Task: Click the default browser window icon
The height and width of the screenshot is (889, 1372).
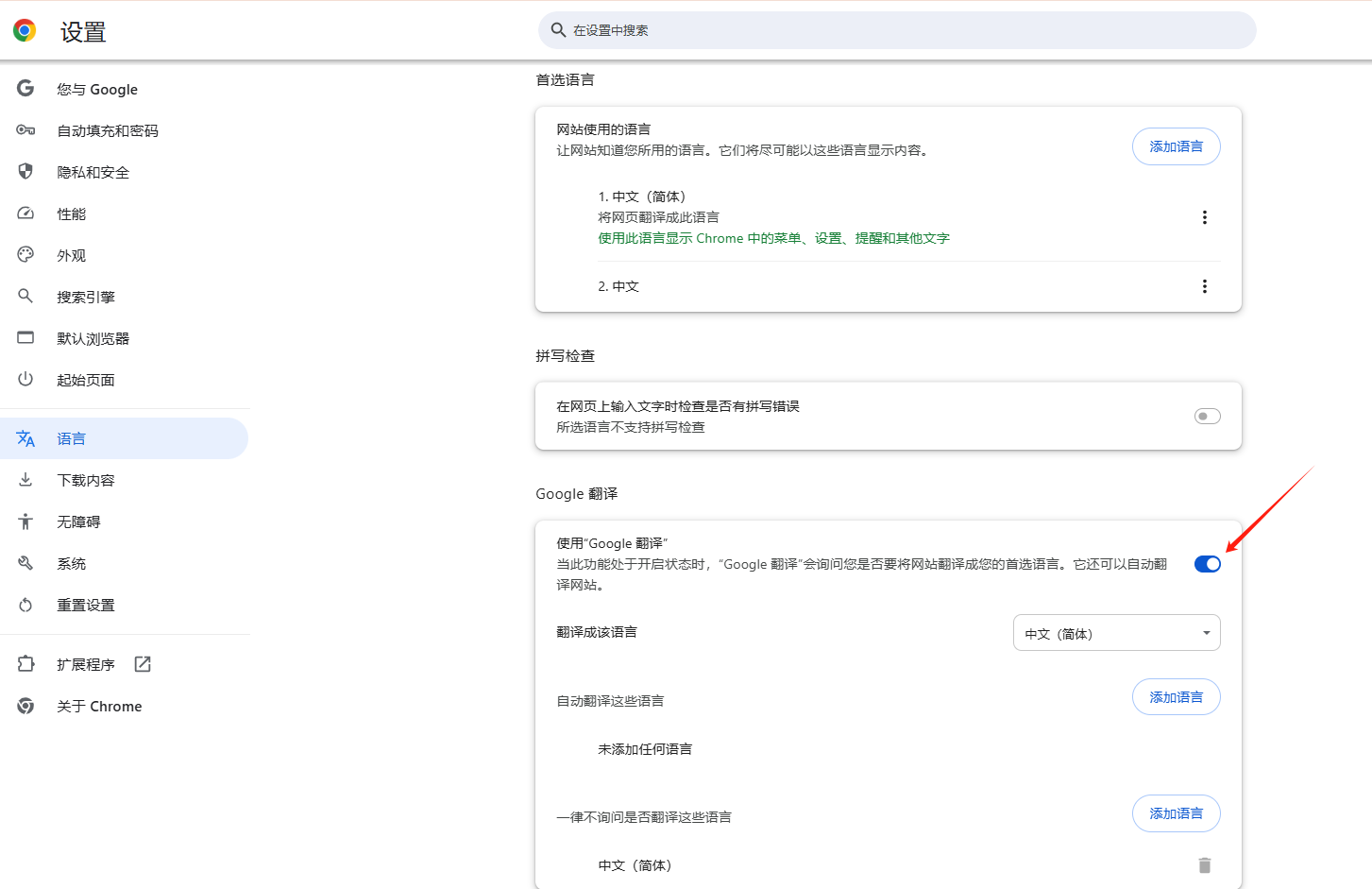Action: coord(25,337)
